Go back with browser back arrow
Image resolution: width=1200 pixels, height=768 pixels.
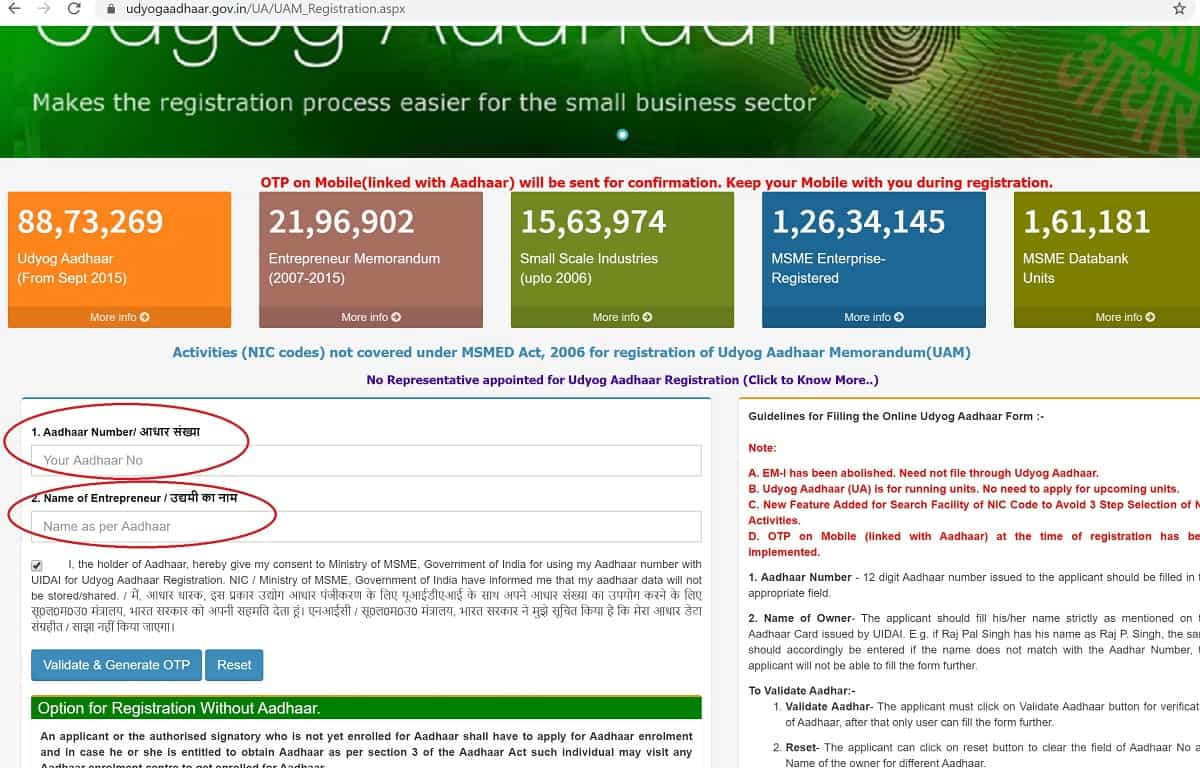click(x=14, y=9)
